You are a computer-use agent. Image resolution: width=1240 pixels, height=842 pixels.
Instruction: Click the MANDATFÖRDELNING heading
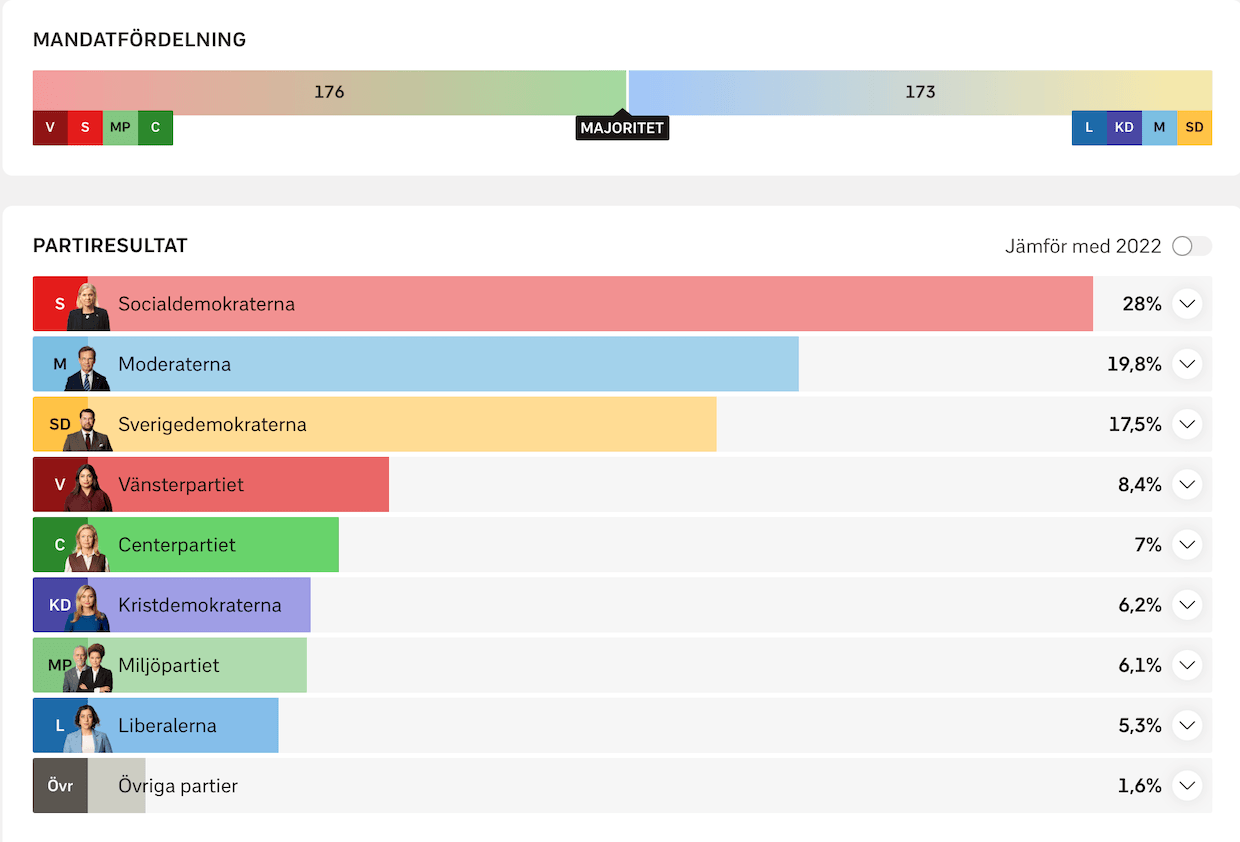pyautogui.click(x=139, y=40)
